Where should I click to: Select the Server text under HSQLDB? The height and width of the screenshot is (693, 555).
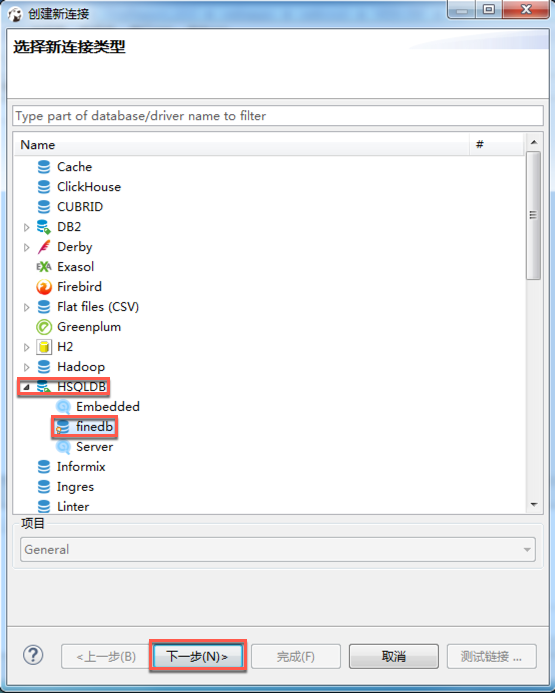[x=95, y=447]
